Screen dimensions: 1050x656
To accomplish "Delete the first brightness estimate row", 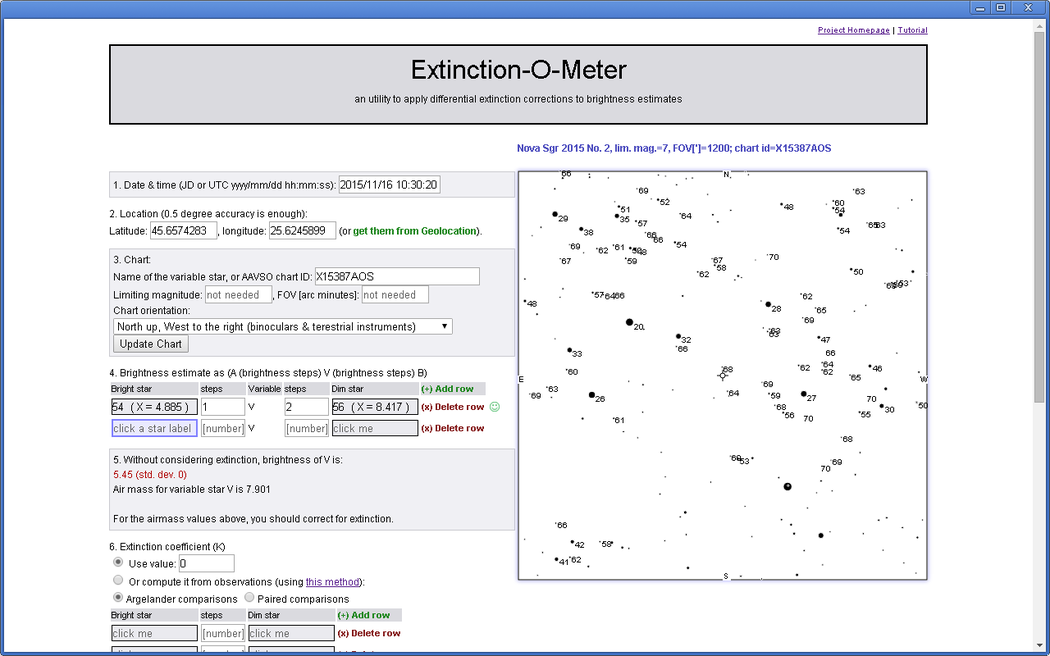I will 452,407.
